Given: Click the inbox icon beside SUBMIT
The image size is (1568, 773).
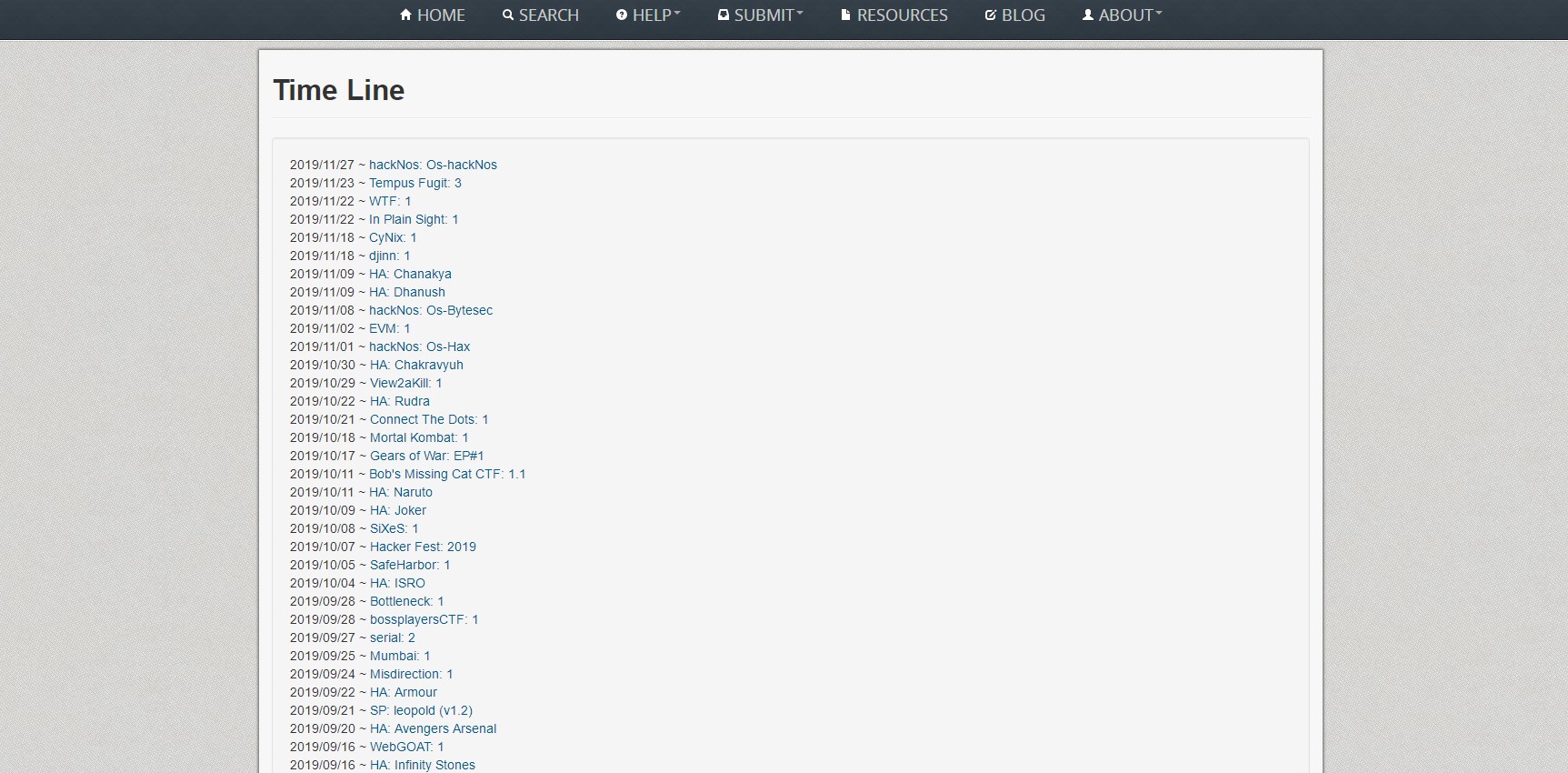Looking at the screenshot, I should [724, 15].
